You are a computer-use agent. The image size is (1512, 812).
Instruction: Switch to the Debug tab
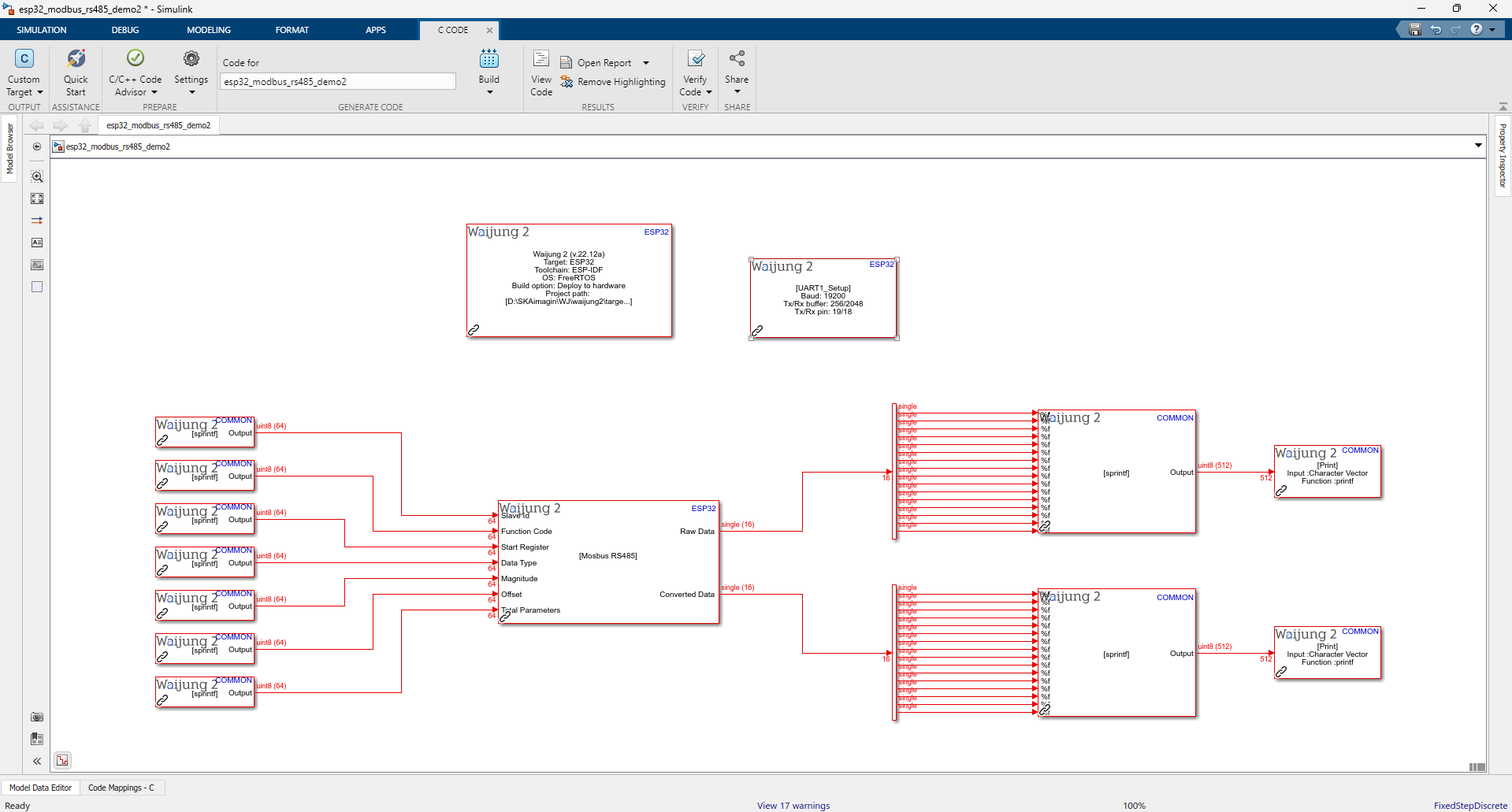pos(125,30)
